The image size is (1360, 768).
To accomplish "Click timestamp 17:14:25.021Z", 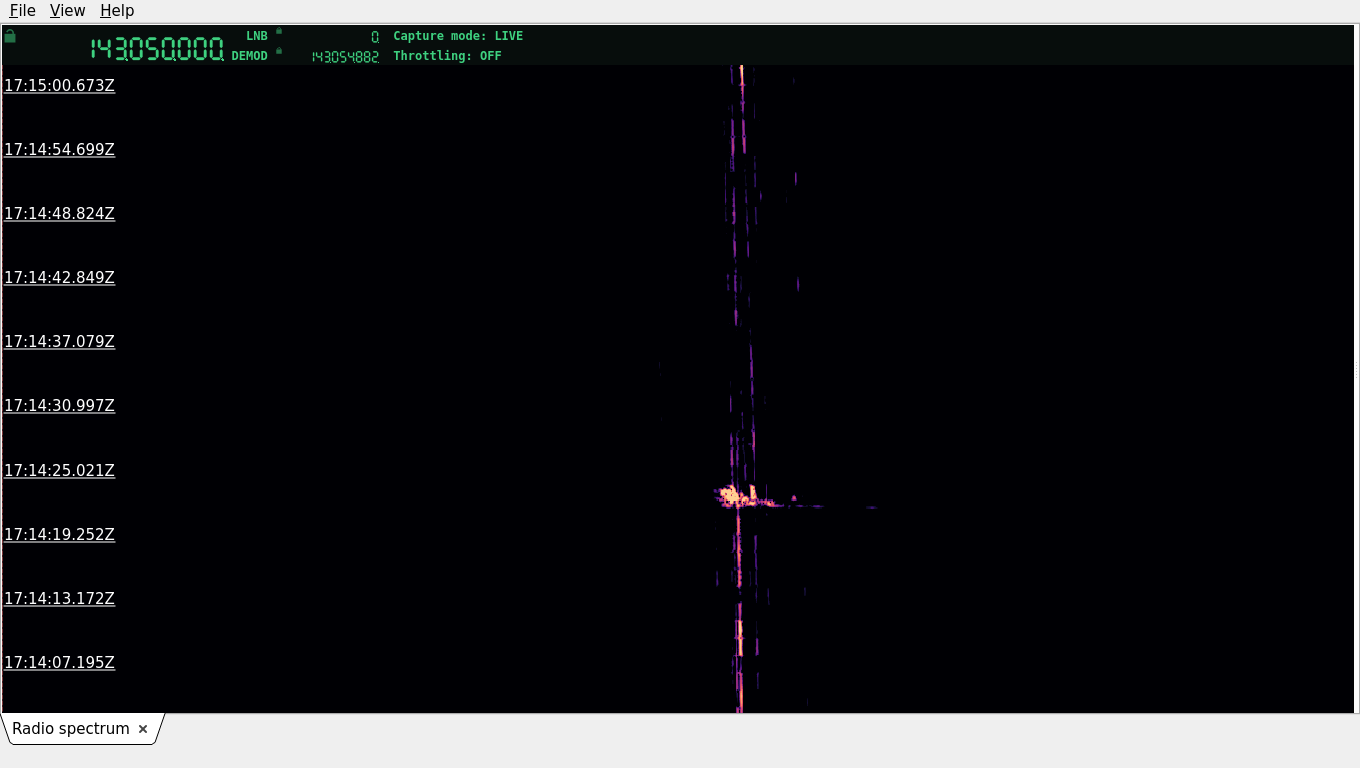I will tap(59, 471).
